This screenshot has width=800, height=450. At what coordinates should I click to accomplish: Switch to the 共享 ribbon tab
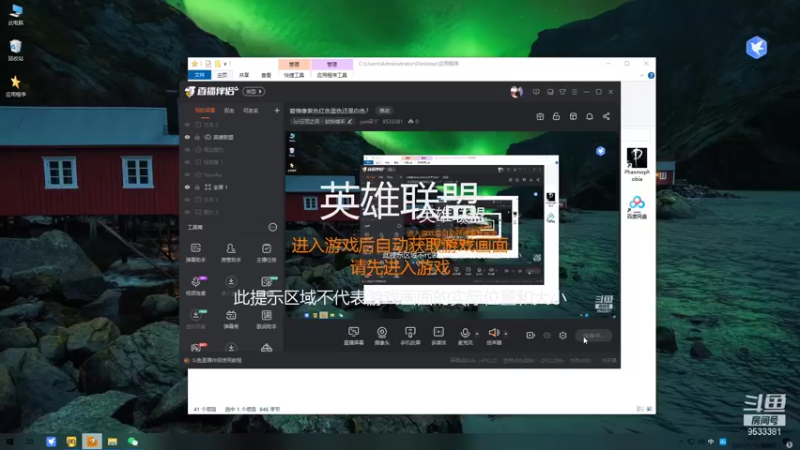point(244,75)
